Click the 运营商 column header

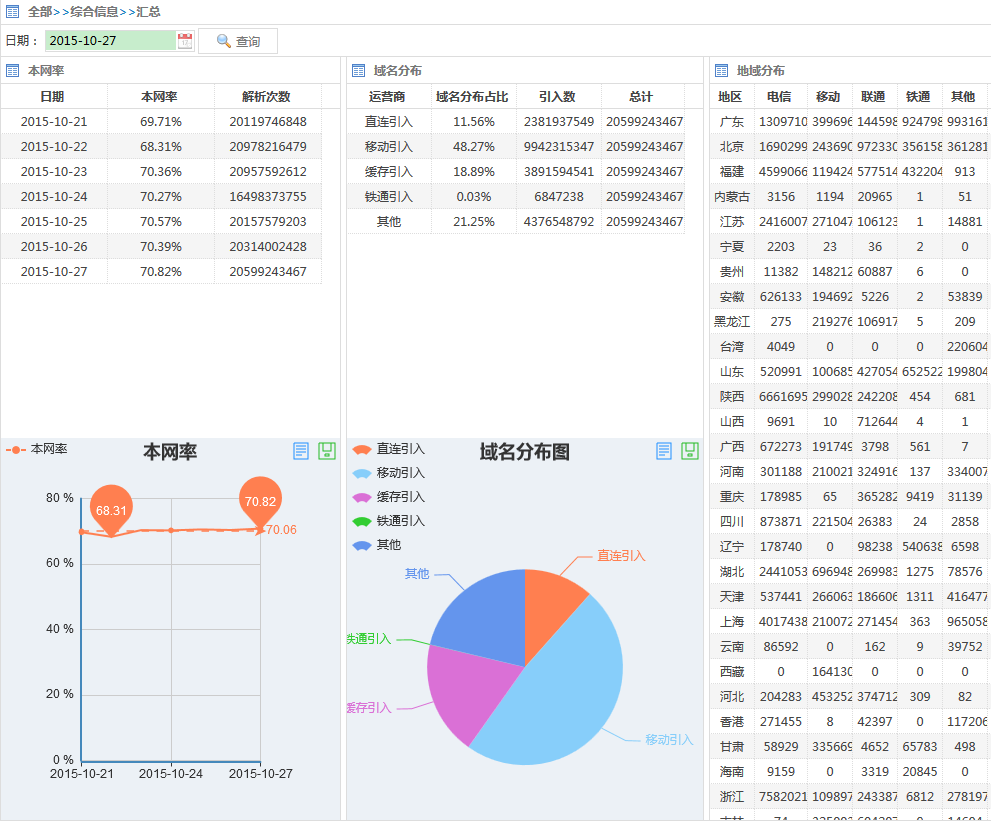click(387, 97)
